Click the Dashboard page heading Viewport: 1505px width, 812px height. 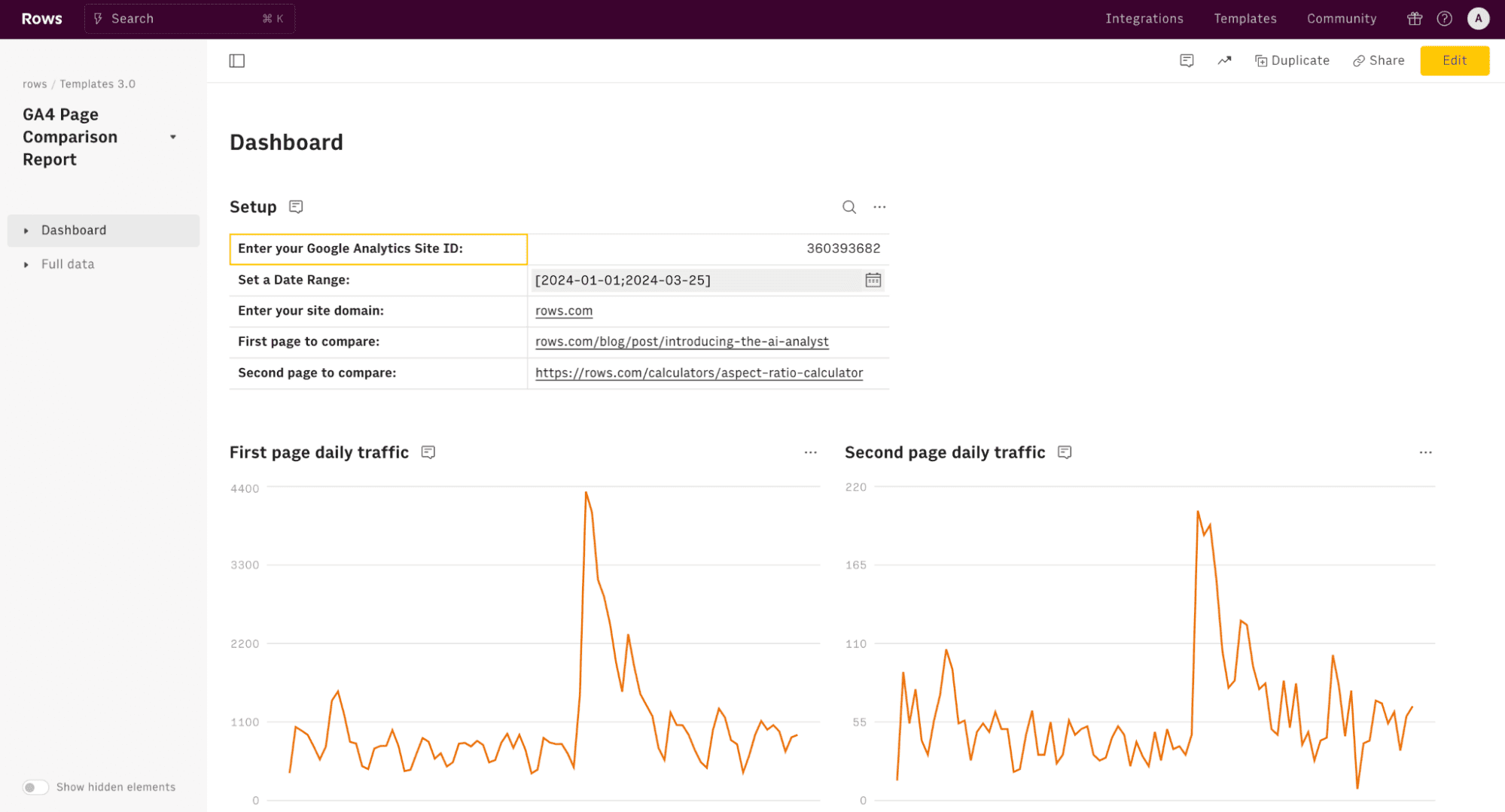click(x=286, y=142)
